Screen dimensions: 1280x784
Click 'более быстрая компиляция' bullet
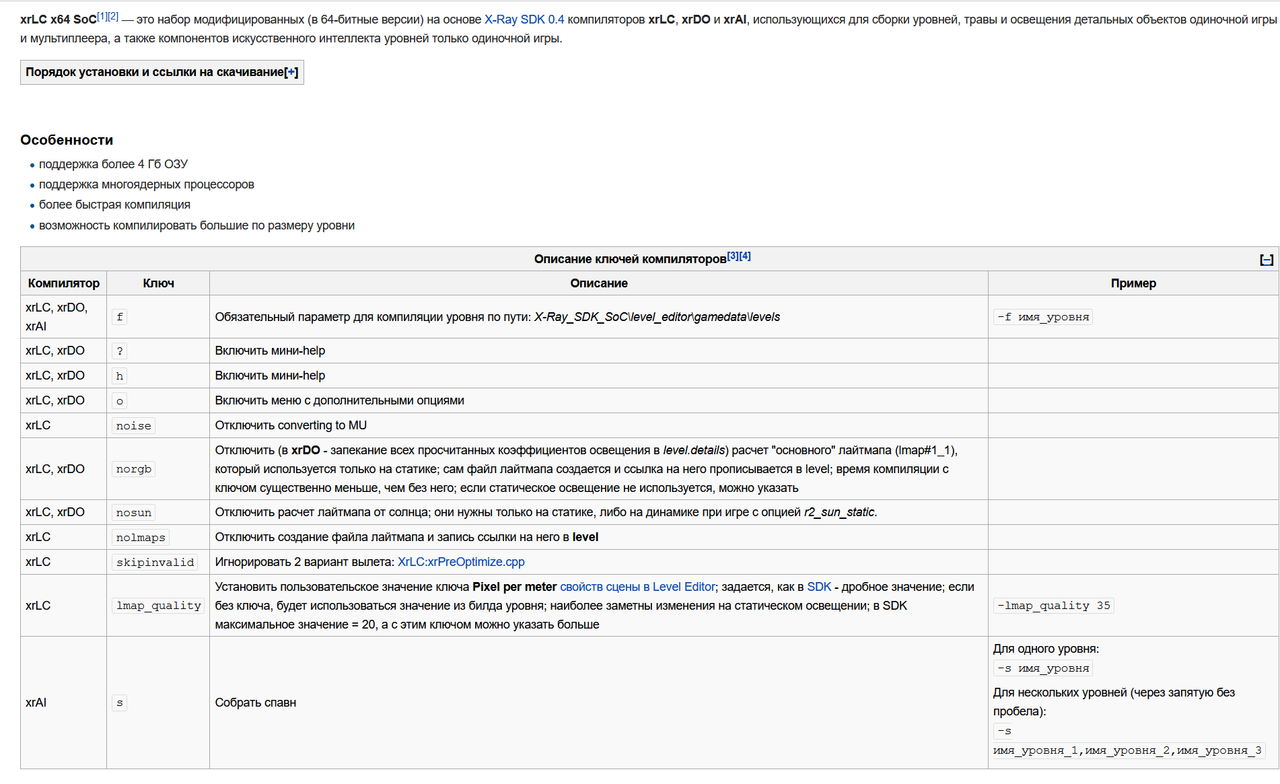(x=115, y=205)
